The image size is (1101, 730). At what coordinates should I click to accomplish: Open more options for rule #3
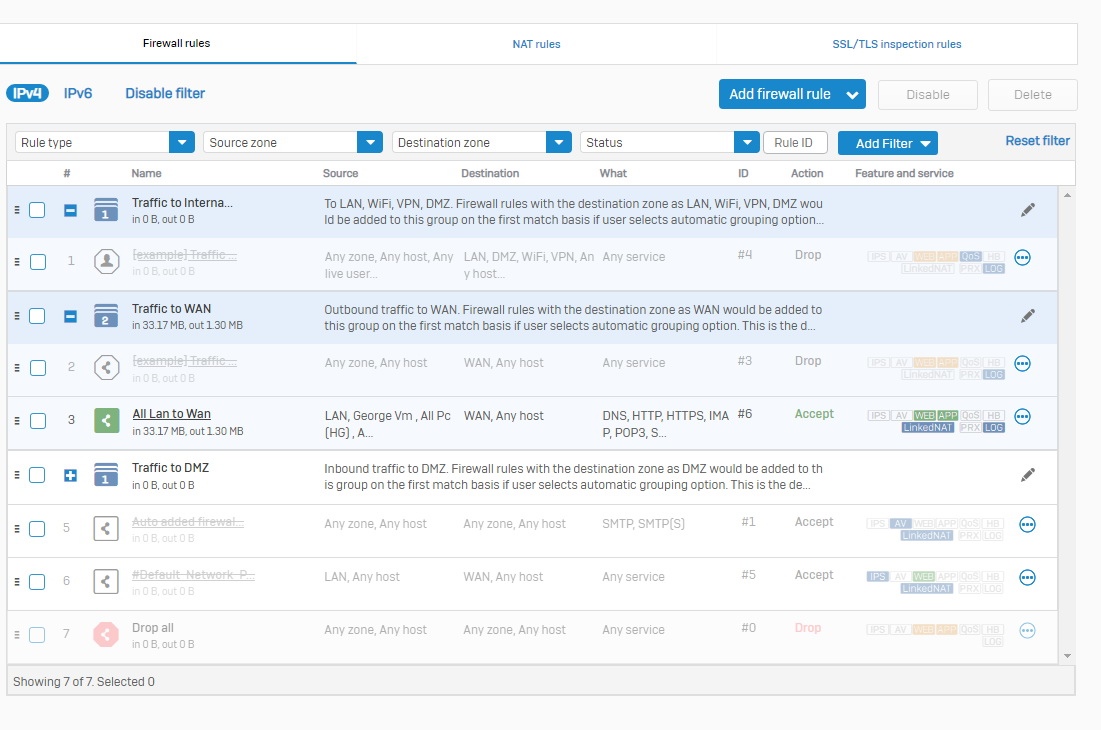point(1022,364)
